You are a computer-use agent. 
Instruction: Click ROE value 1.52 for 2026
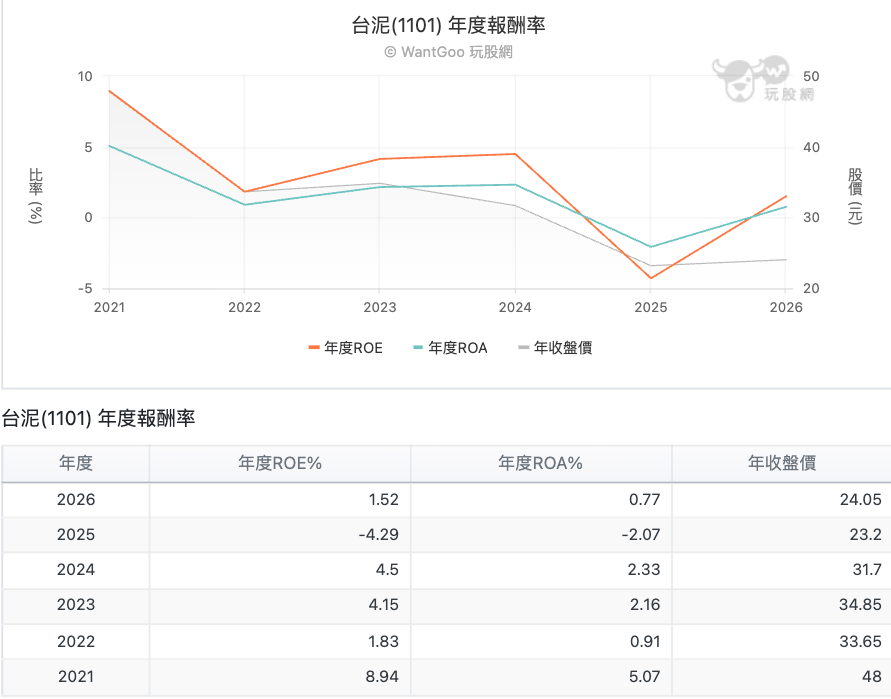(x=384, y=500)
